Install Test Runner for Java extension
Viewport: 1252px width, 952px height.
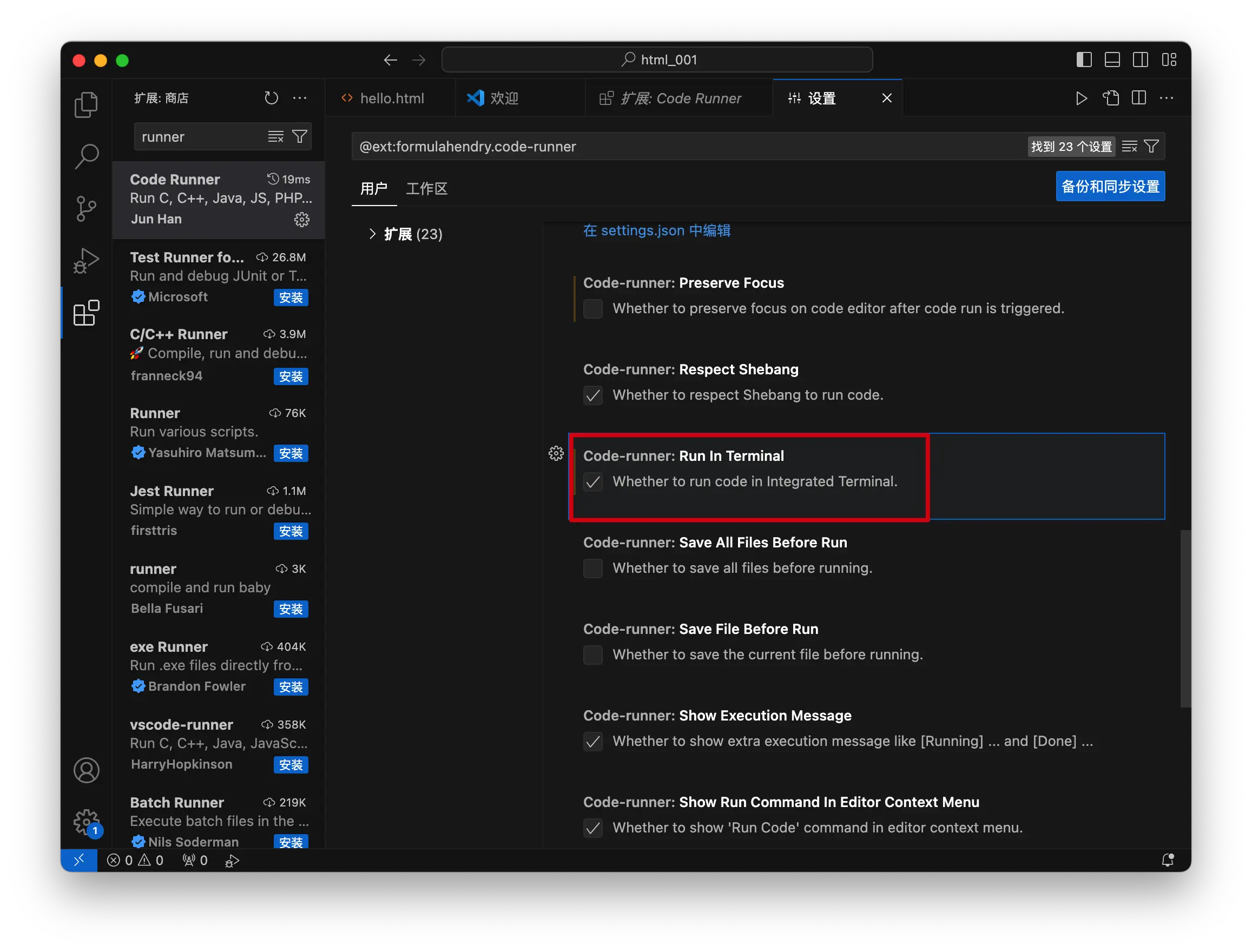[x=291, y=297]
